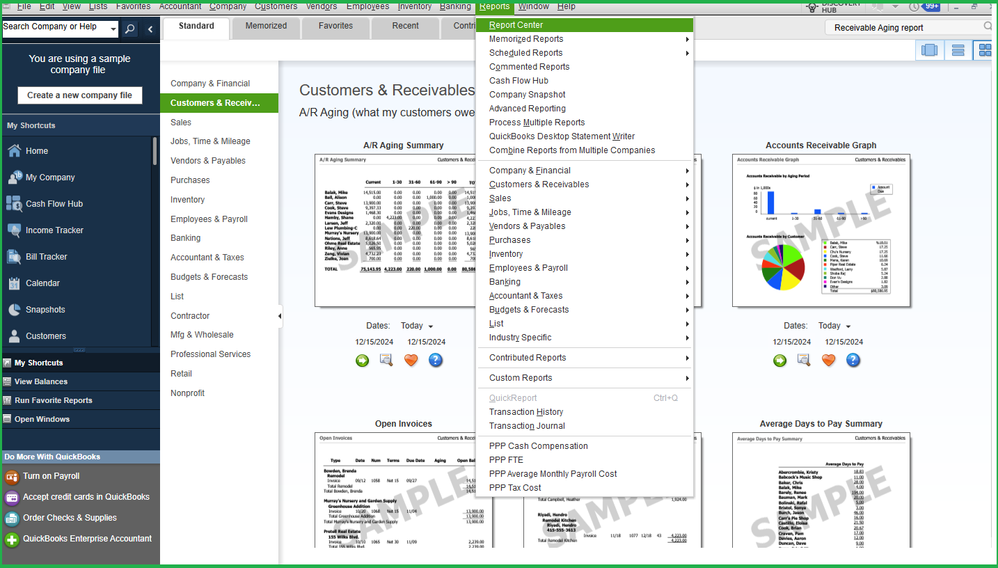Switch to the Memorized tab
The image size is (998, 568).
click(266, 26)
